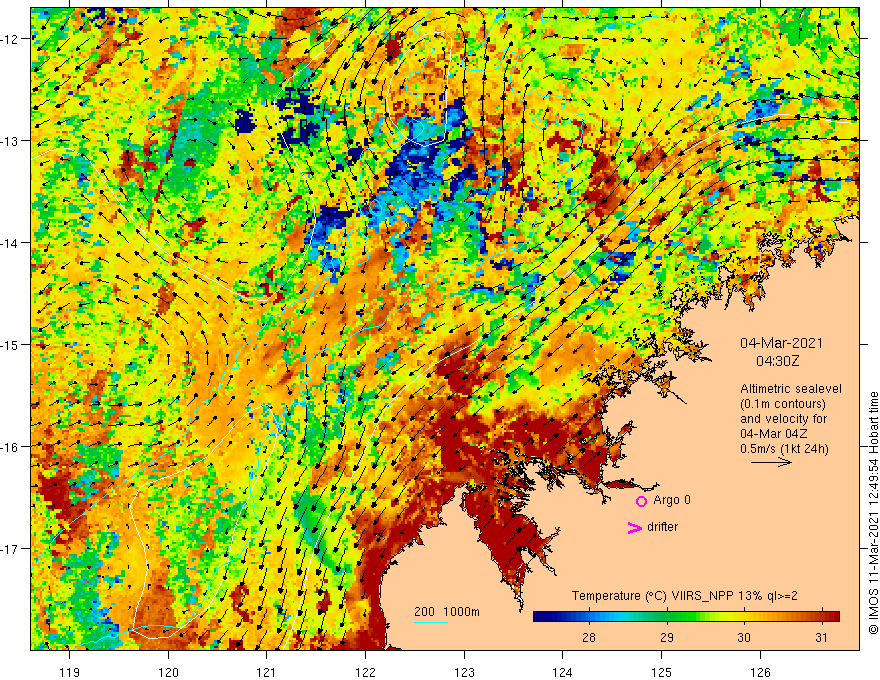
Task: Click the magenta drifter arrow symbol
Action: point(635,527)
